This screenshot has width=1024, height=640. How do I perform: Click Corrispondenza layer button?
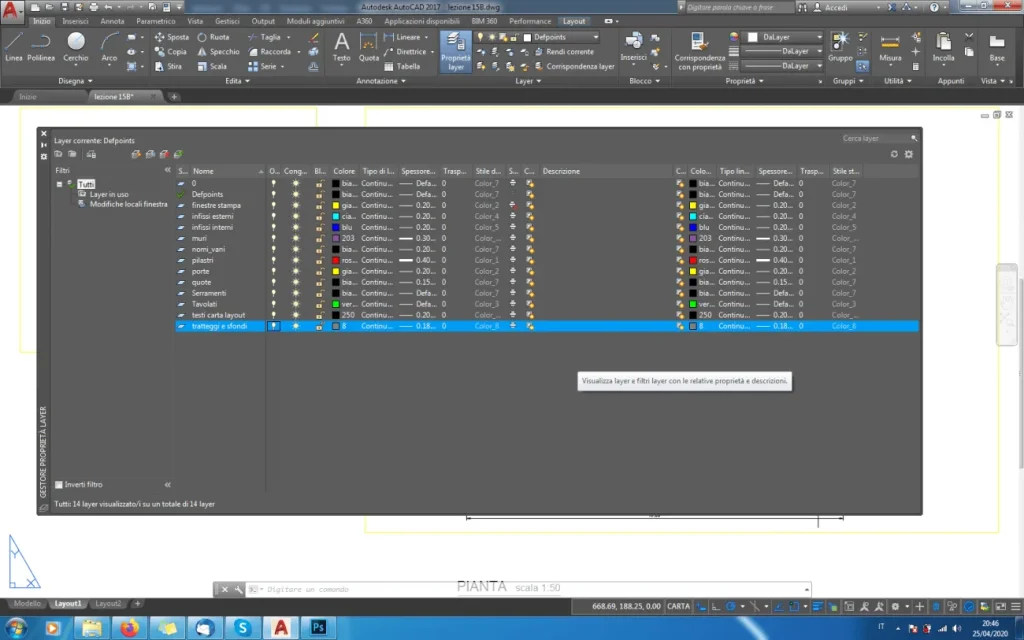(x=575, y=66)
